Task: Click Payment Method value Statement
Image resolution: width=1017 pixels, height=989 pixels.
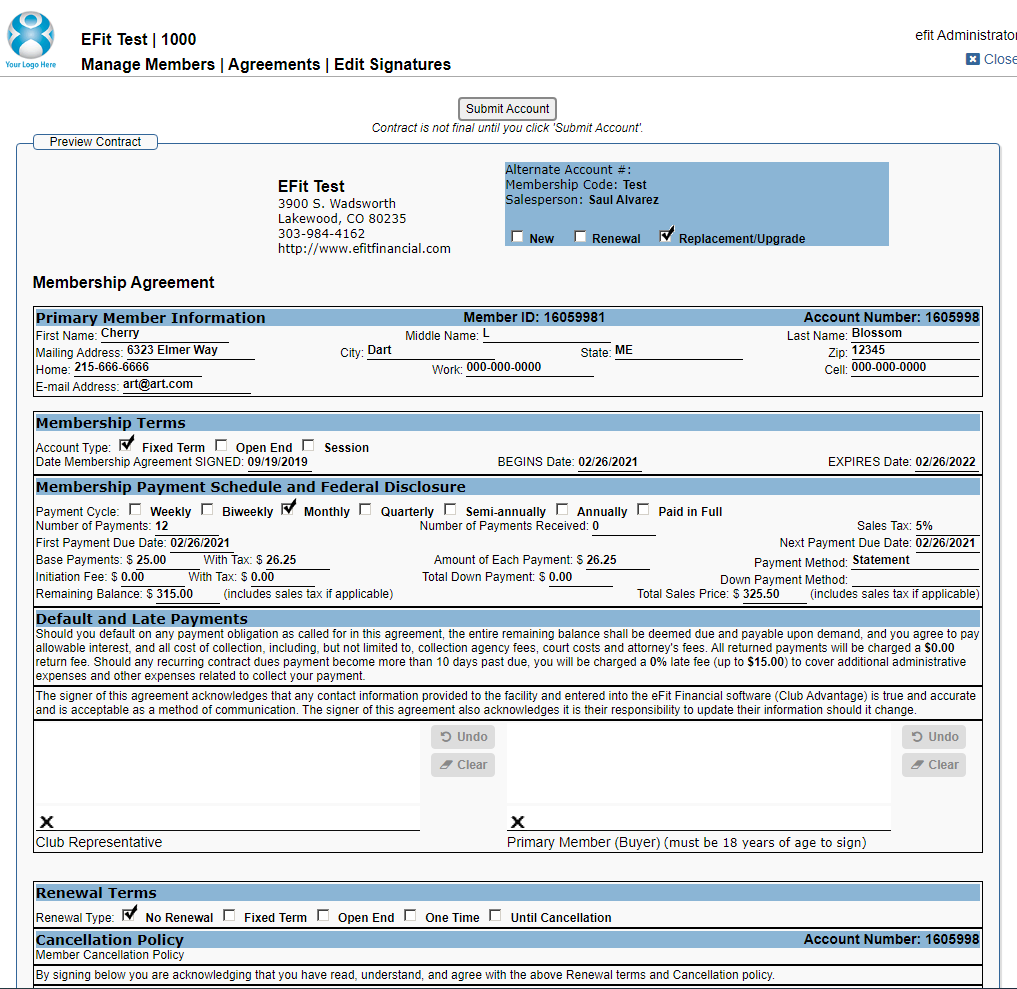Action: (x=881, y=560)
